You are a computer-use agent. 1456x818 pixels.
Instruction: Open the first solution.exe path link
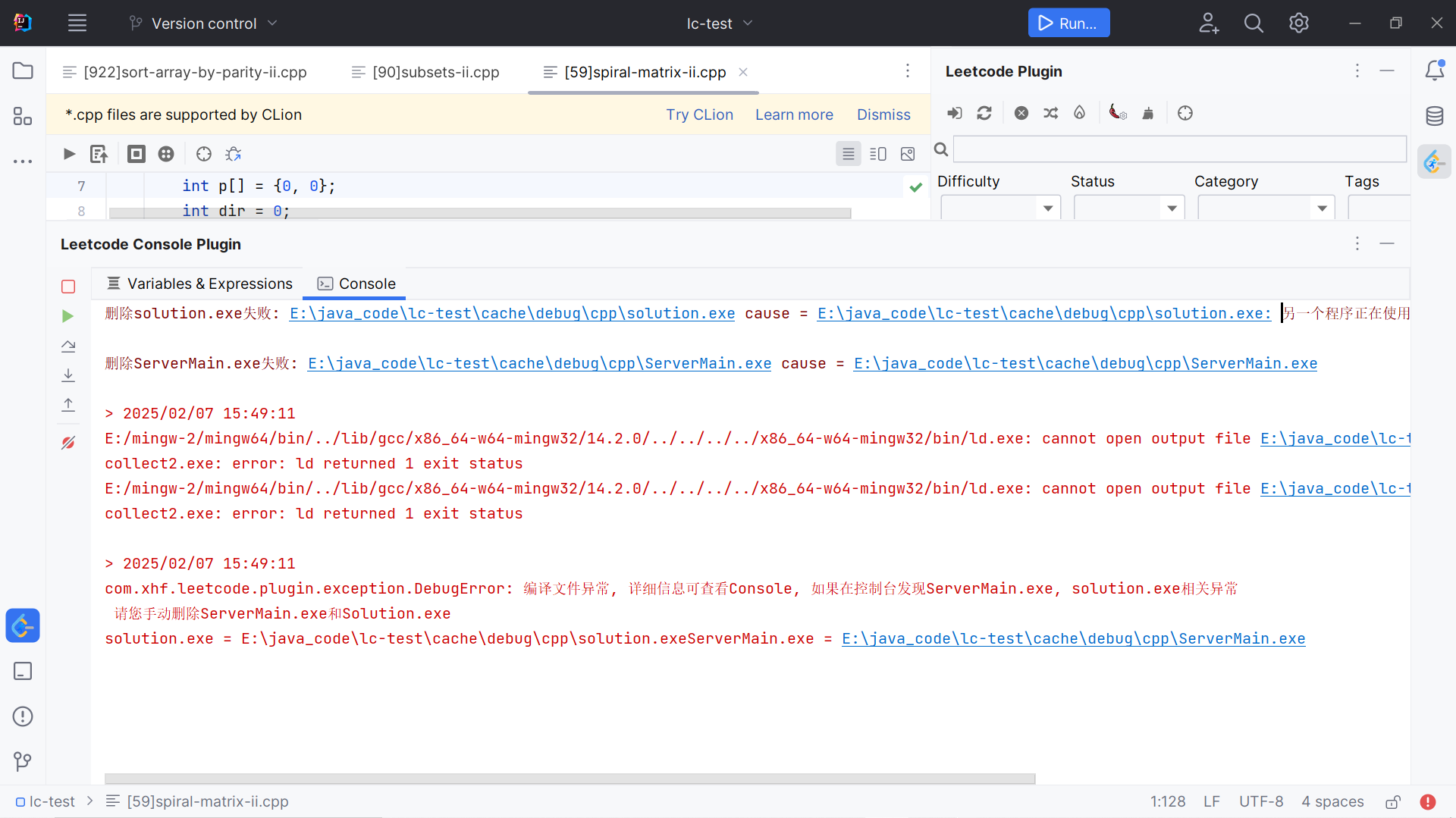(512, 313)
